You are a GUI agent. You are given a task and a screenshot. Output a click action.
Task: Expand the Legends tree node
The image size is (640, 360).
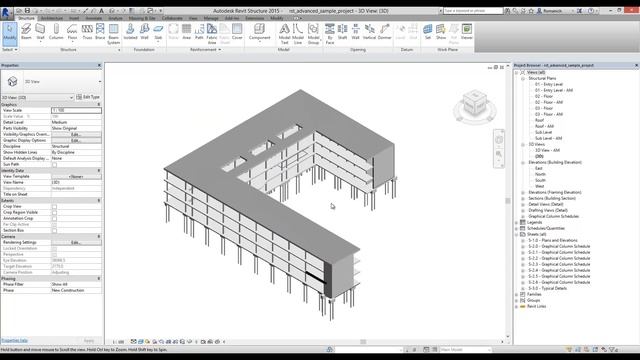517,222
